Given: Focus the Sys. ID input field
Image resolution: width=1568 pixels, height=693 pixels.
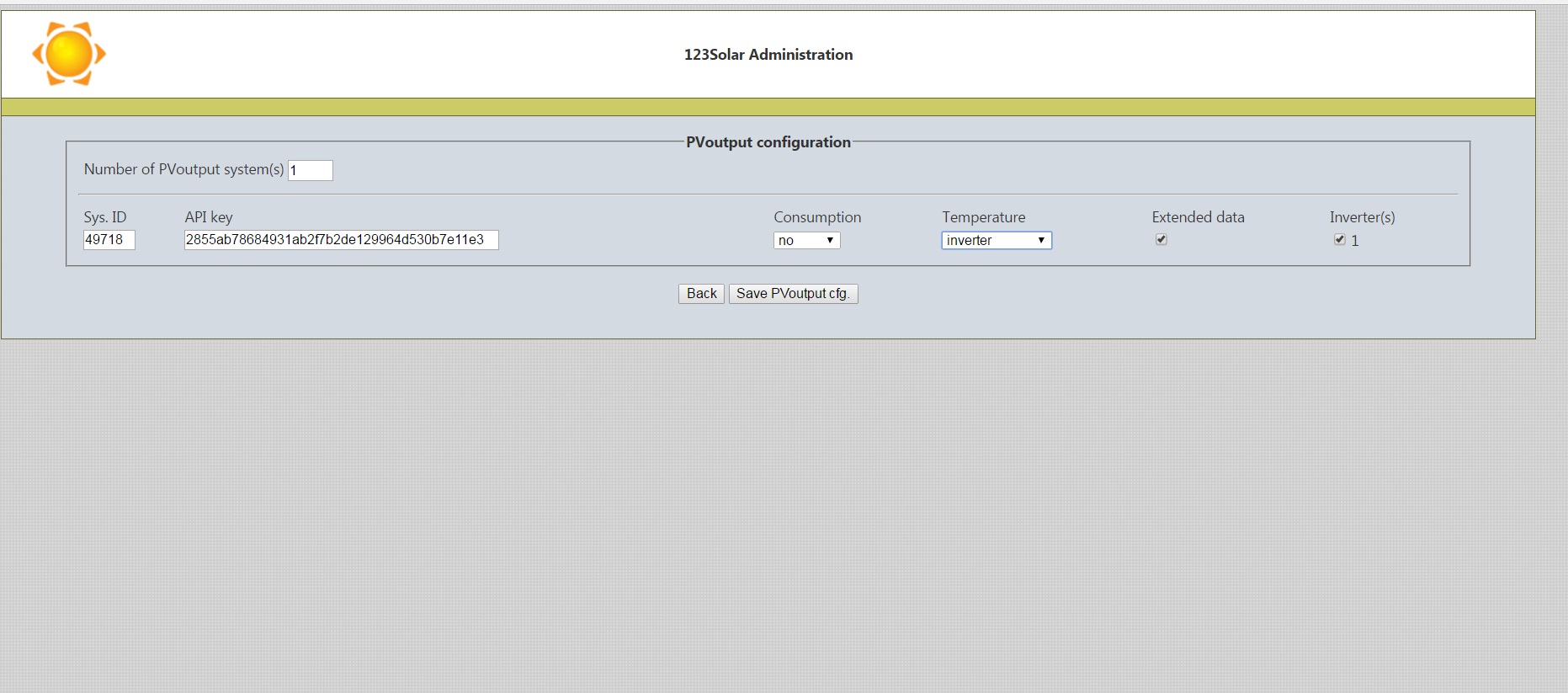Looking at the screenshot, I should 109,240.
